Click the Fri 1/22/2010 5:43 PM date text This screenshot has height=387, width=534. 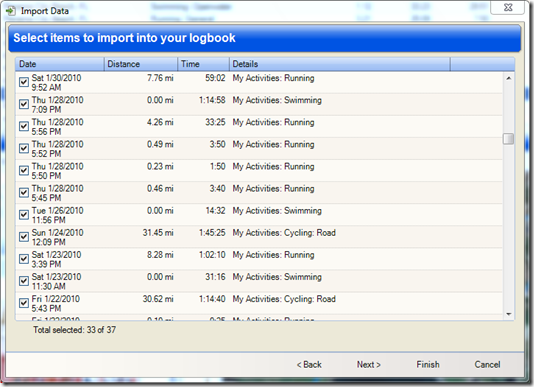[x=56, y=304]
